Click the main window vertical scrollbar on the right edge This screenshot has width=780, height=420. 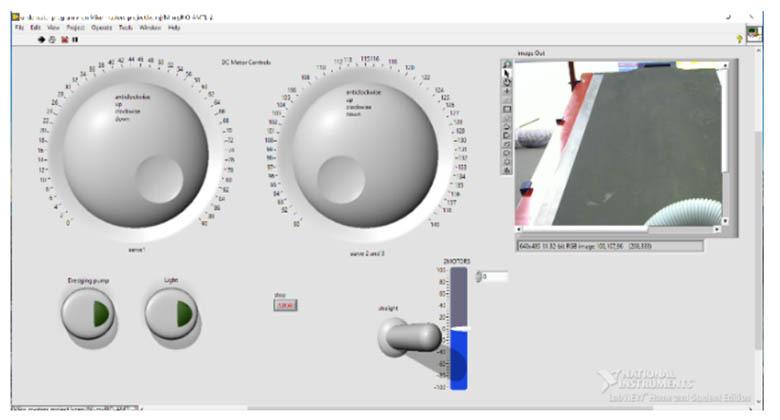coord(758,226)
